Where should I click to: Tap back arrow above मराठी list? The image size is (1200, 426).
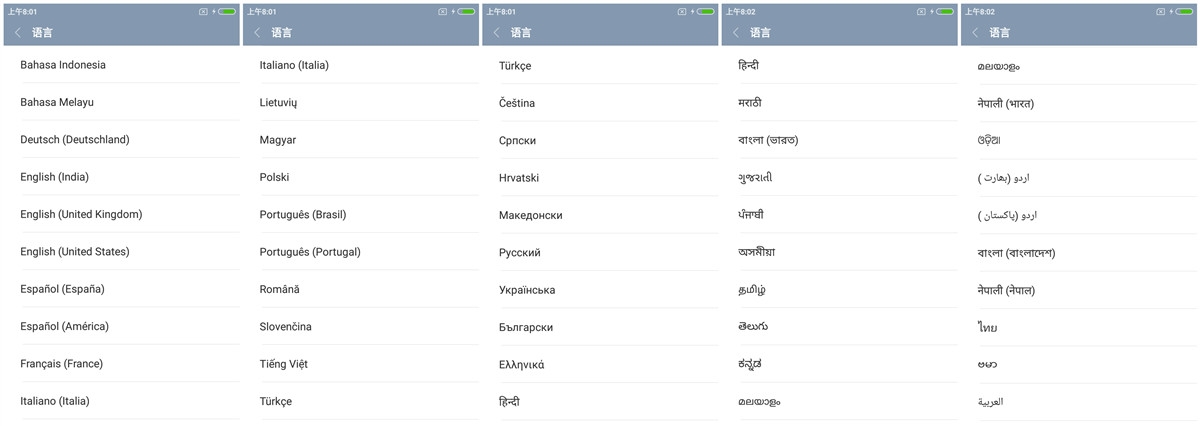tap(736, 33)
